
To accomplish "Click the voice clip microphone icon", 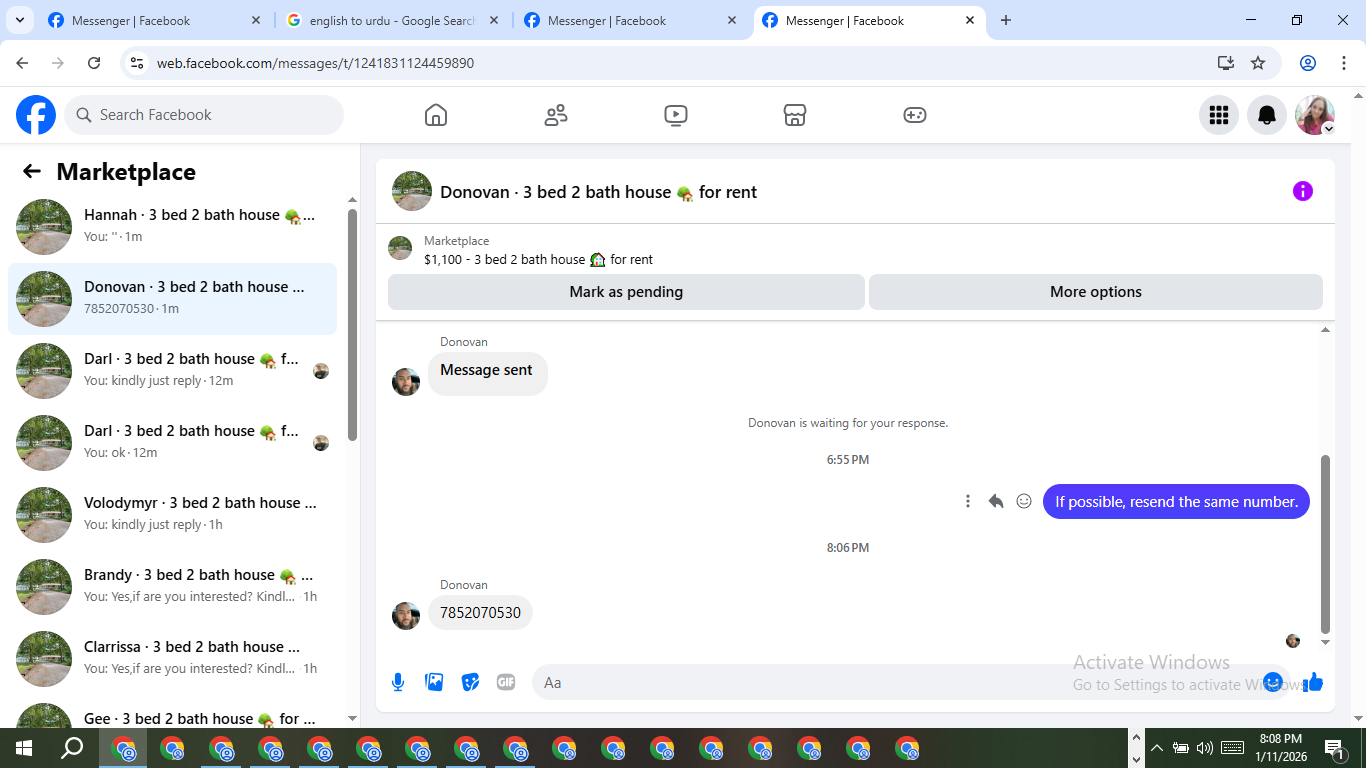I will coord(398,682).
